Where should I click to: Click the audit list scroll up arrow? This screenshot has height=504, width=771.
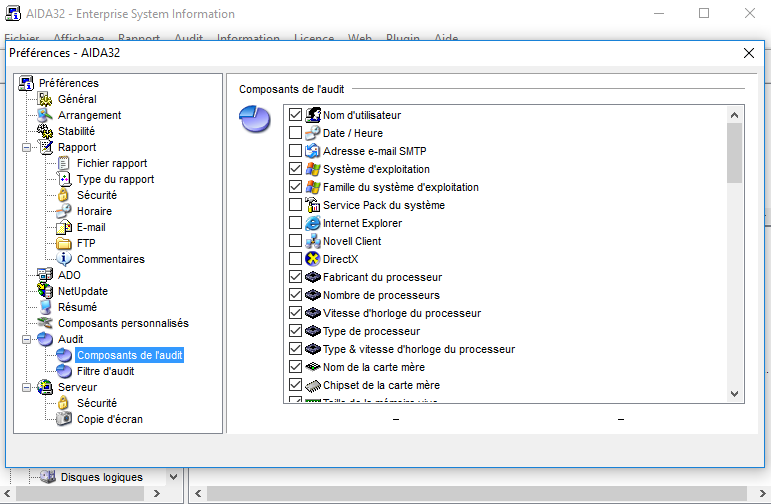tap(735, 115)
